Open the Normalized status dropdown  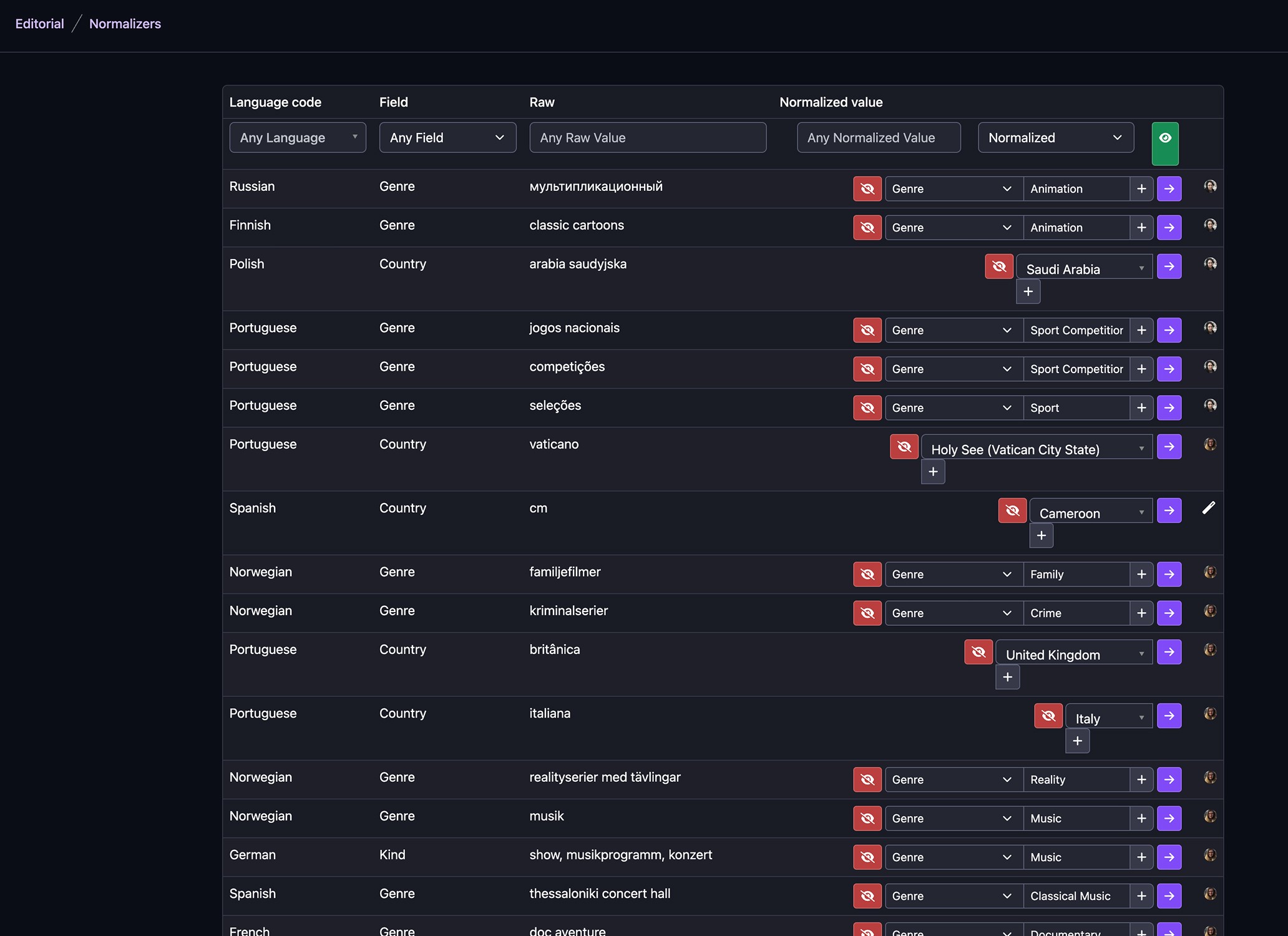[1055, 137]
